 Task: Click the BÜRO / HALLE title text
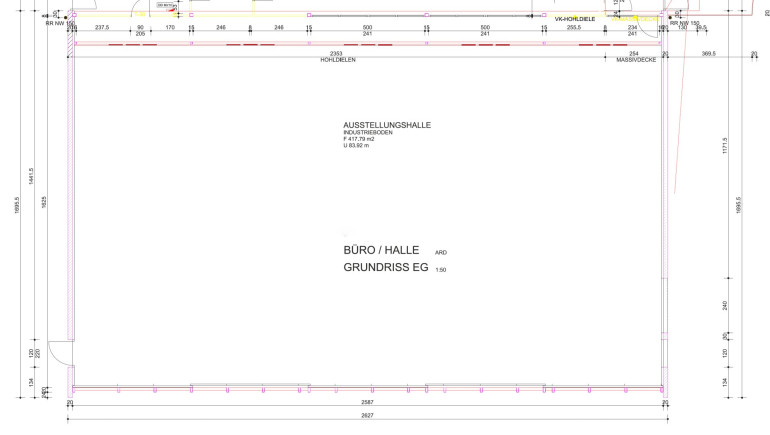click(381, 249)
